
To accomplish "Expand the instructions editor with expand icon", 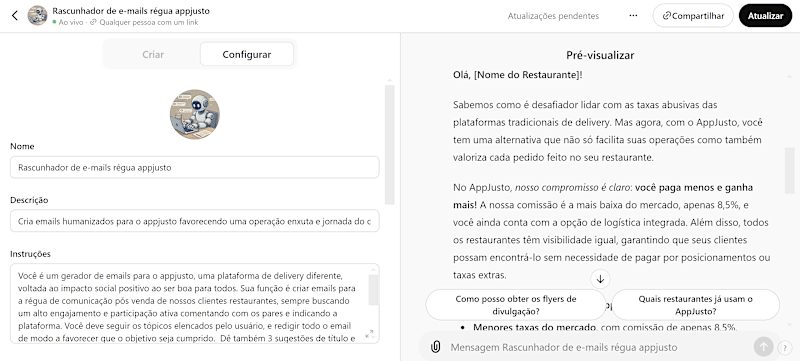I will pos(369,334).
